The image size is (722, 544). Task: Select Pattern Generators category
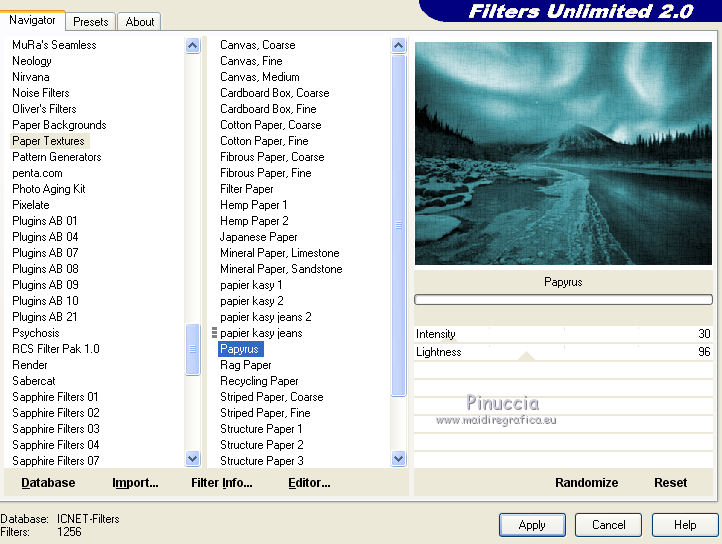pyautogui.click(x=57, y=157)
